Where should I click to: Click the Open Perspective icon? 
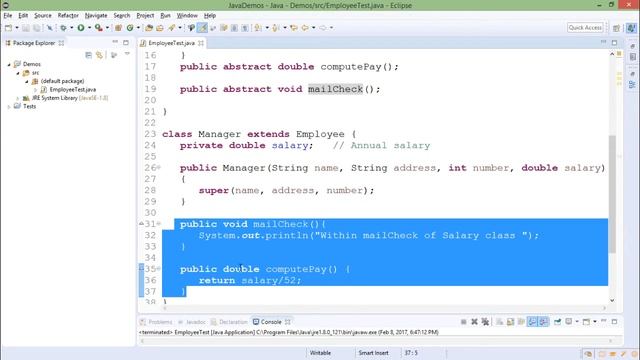(616, 28)
